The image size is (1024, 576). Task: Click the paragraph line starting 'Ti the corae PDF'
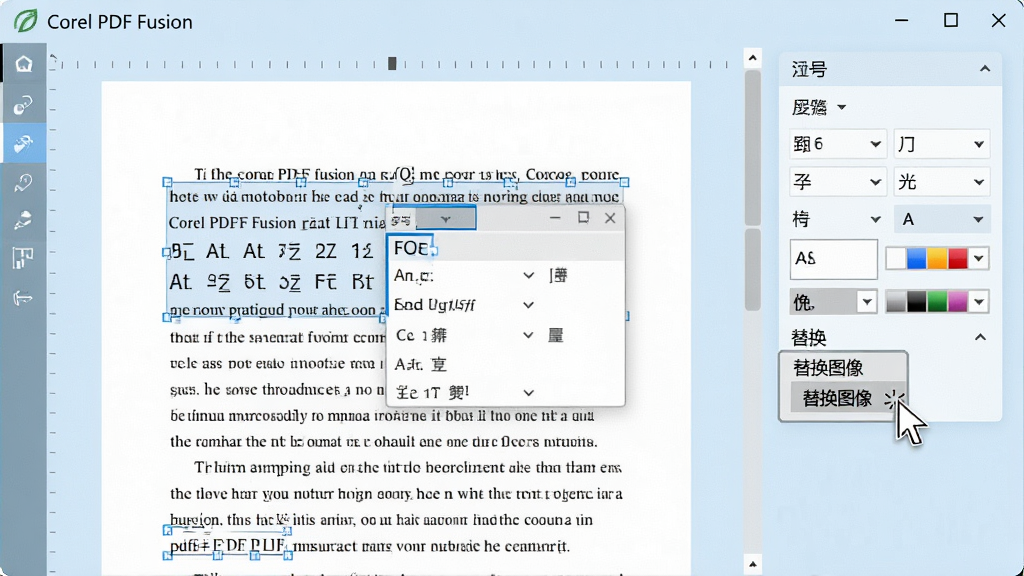pyautogui.click(x=407, y=174)
